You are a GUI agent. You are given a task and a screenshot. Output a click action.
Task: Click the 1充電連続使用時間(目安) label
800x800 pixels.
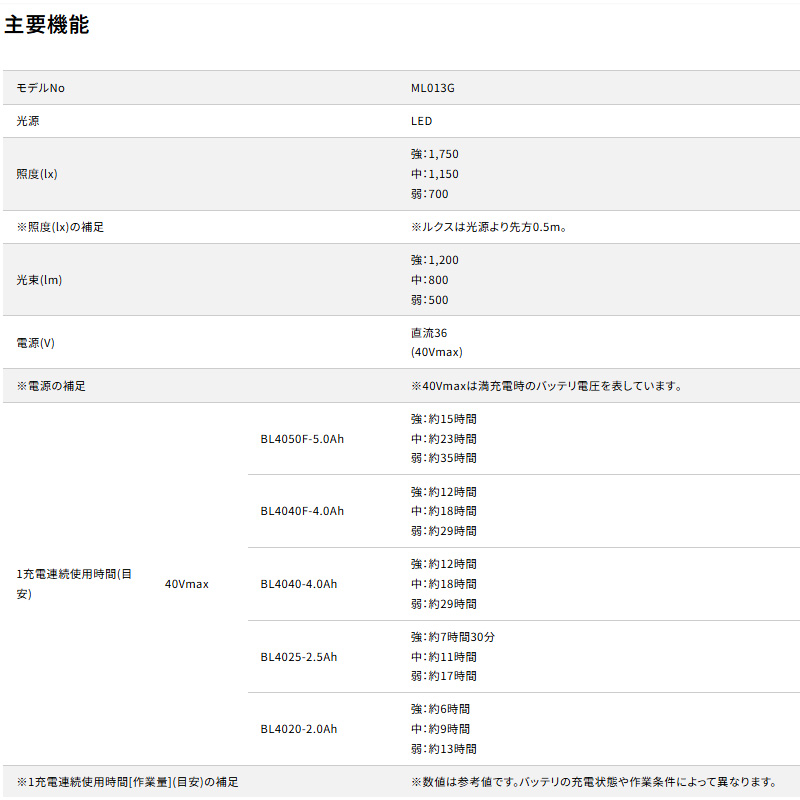(74, 584)
